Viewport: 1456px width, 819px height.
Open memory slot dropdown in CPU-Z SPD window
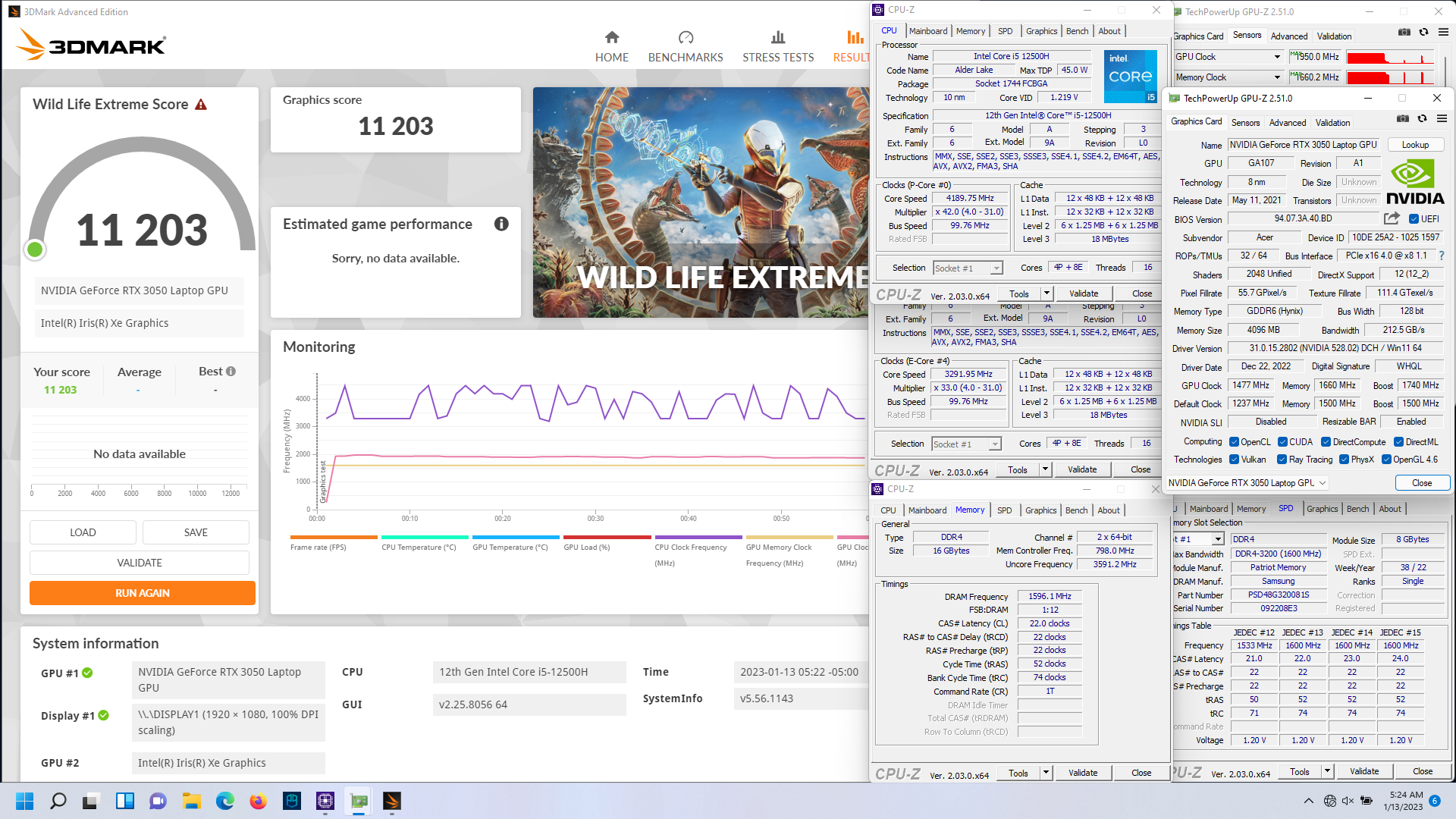click(x=1218, y=539)
